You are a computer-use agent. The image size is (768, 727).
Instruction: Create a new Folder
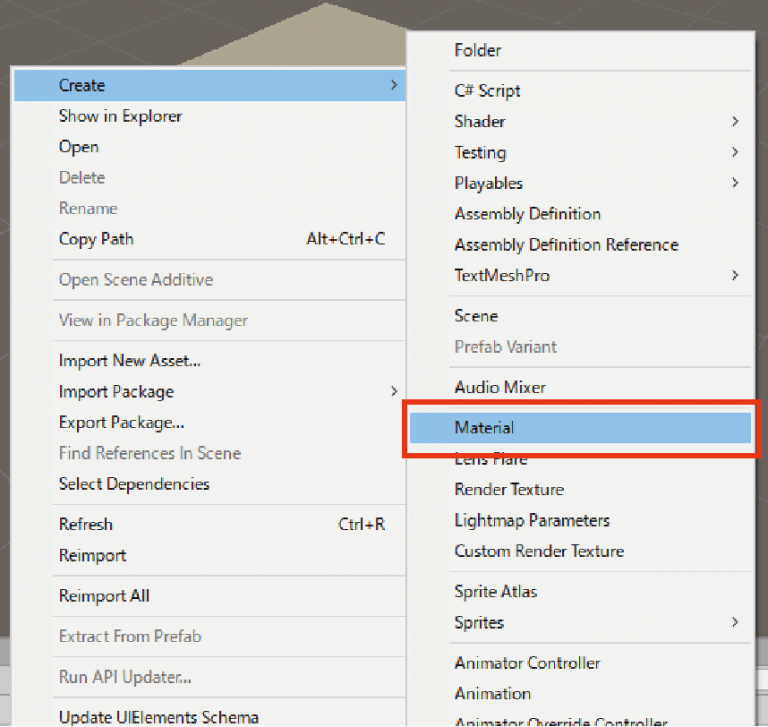(x=478, y=50)
